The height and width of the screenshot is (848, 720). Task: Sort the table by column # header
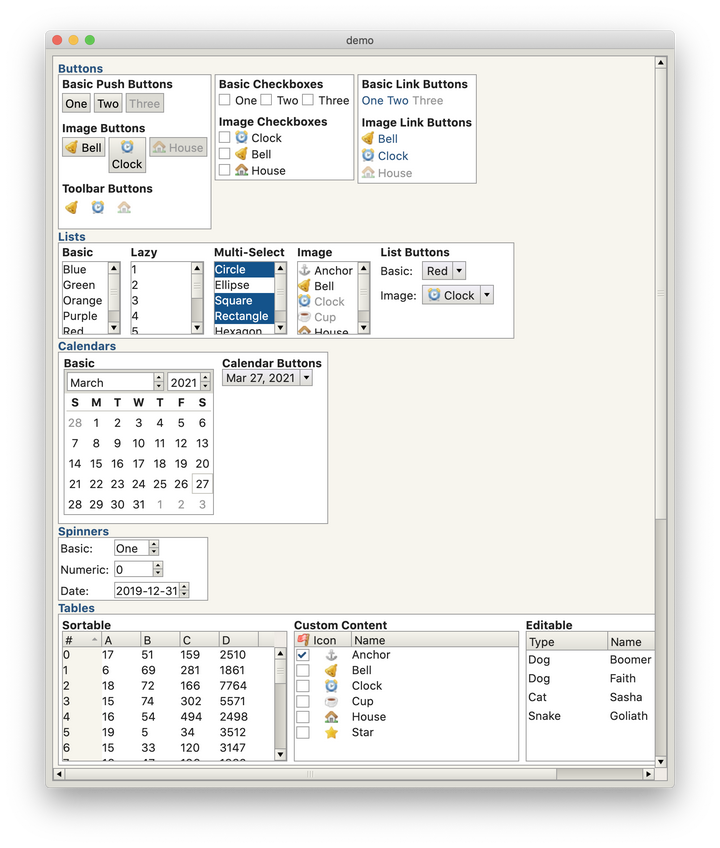click(82, 640)
